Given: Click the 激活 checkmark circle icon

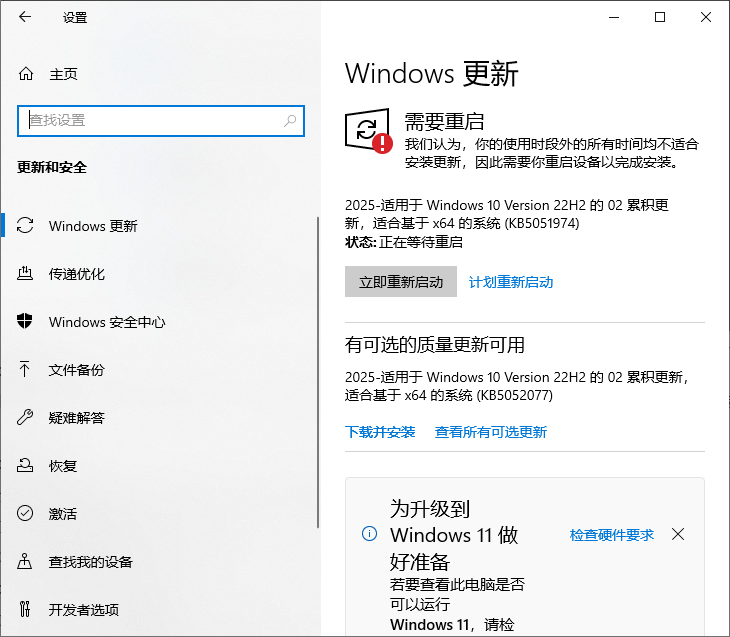Looking at the screenshot, I should click(x=25, y=513).
